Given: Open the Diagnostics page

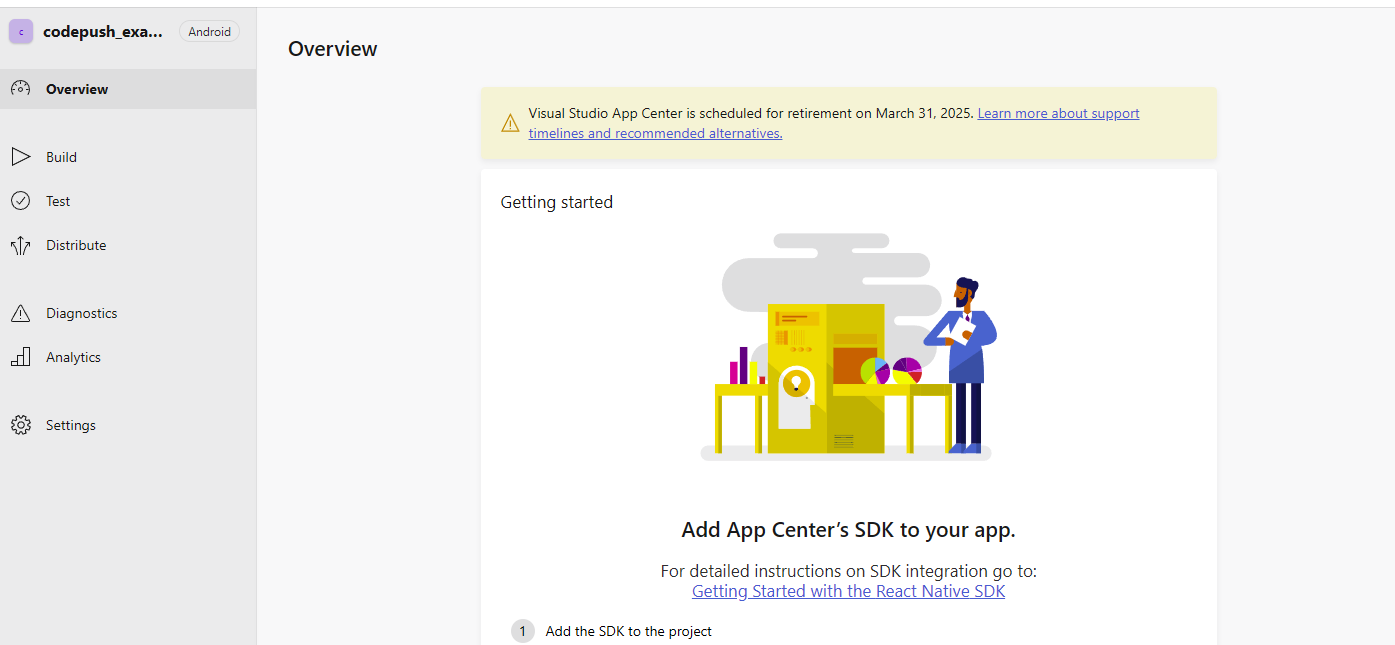Looking at the screenshot, I should [x=128, y=313].
